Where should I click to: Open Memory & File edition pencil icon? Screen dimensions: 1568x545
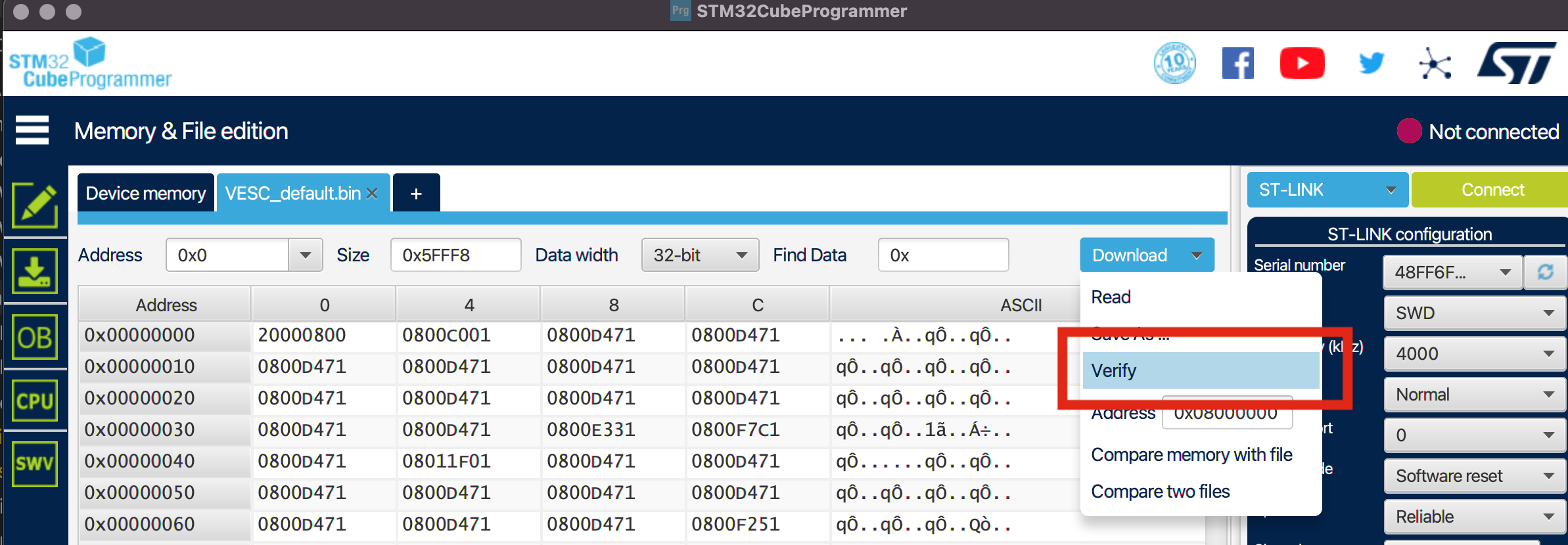point(35,206)
